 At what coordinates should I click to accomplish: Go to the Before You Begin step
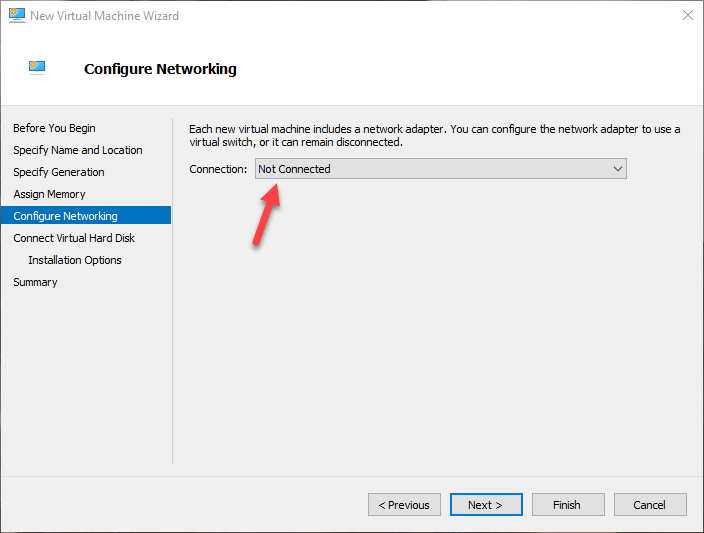tap(54, 128)
